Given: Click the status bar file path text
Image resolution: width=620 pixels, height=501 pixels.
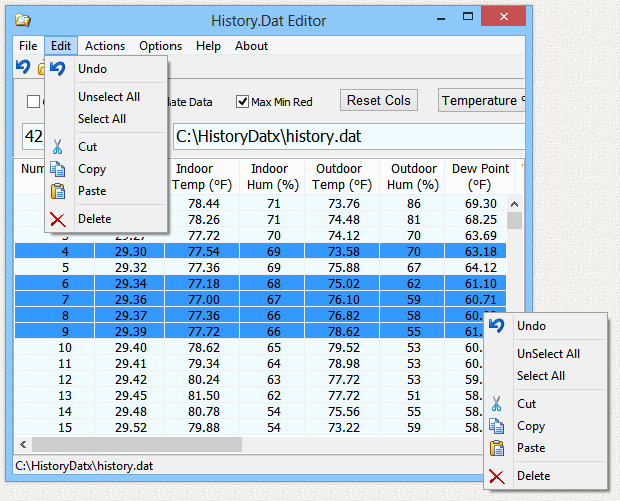Looking at the screenshot, I should pos(84,466).
